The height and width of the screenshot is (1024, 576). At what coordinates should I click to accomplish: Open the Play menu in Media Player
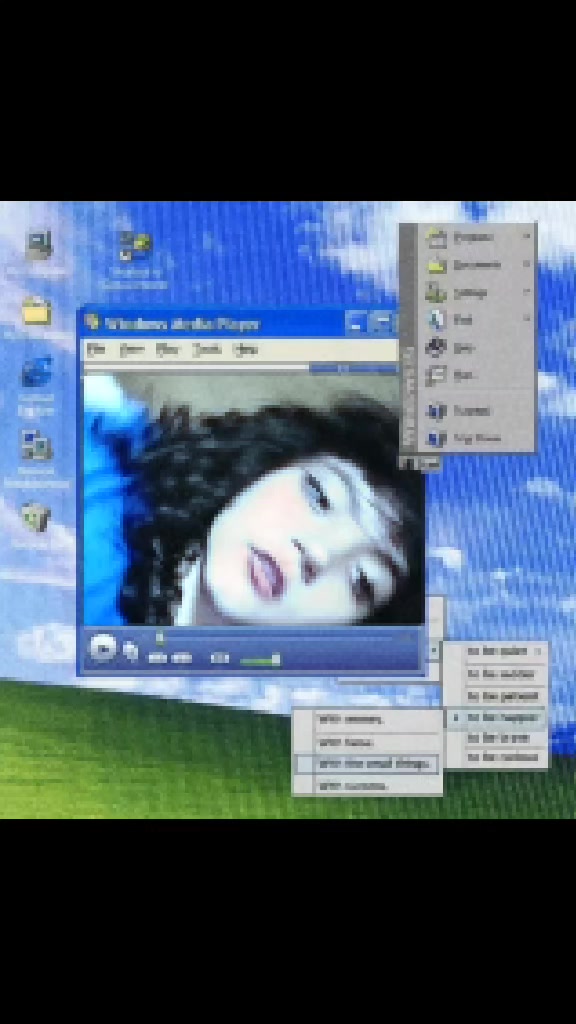167,350
